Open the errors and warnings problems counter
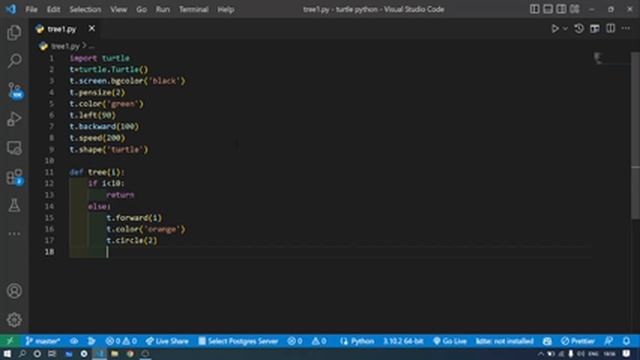 coord(121,341)
